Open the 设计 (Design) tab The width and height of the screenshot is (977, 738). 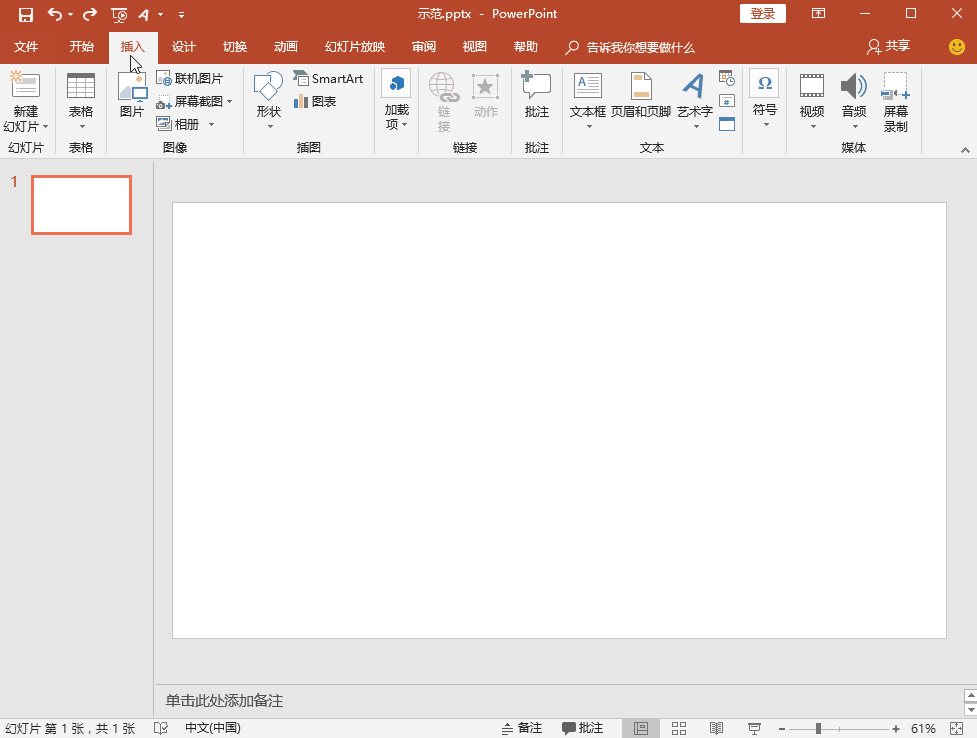point(183,47)
